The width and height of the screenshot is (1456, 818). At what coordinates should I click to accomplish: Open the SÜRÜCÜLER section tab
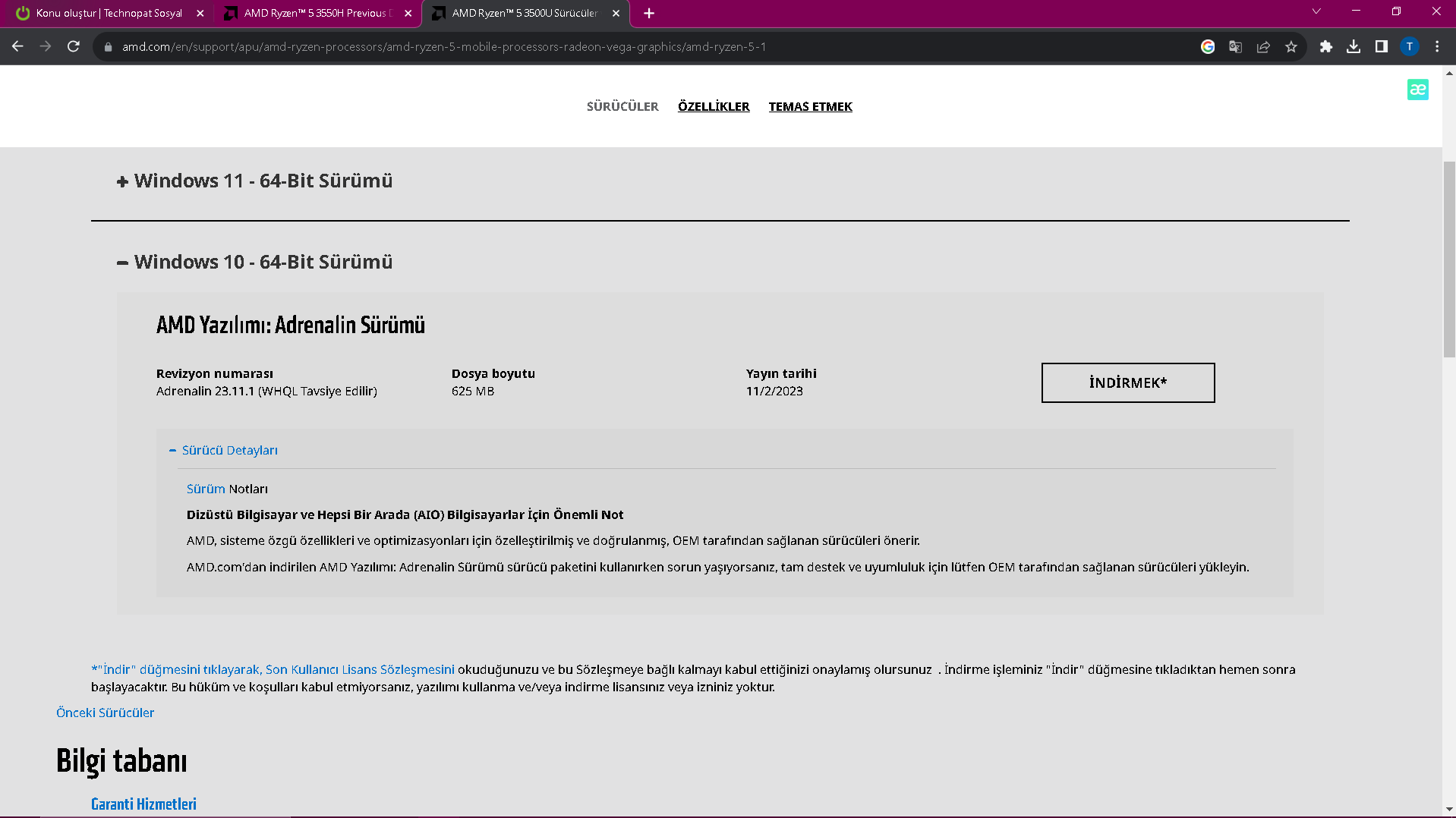tap(622, 107)
